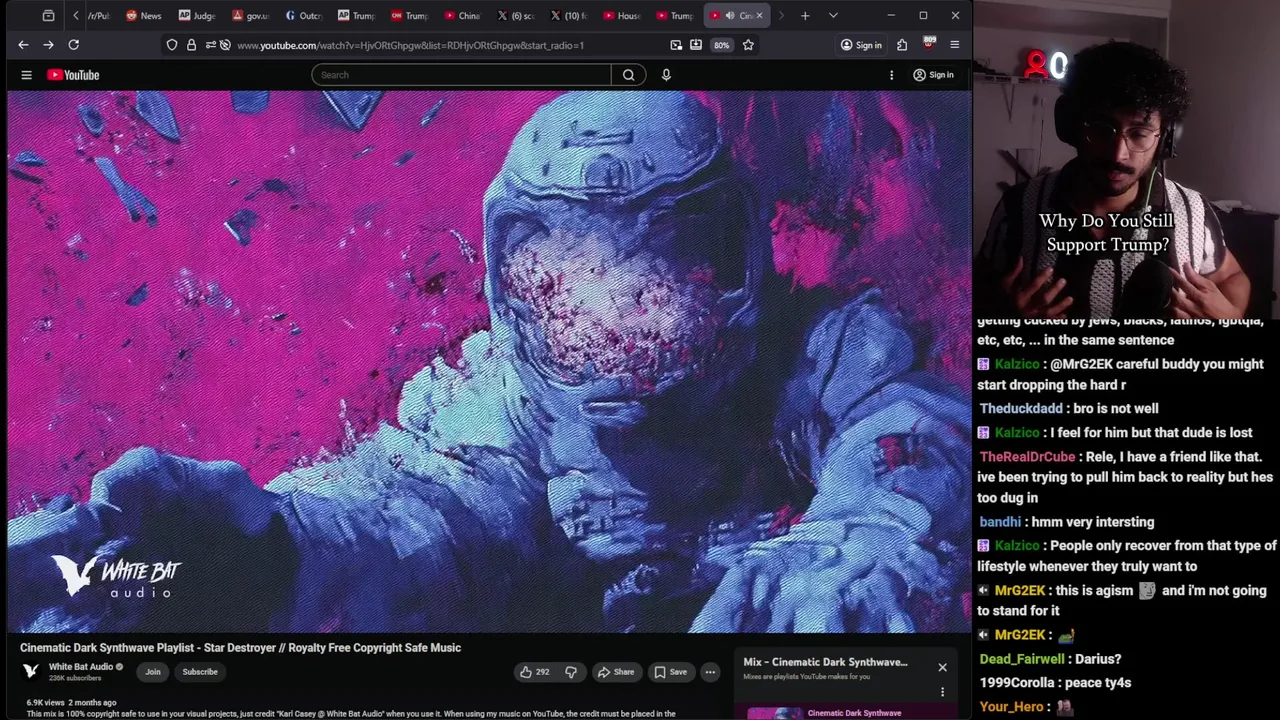
Task: Open the browser Sign in account button
Action: (x=861, y=45)
